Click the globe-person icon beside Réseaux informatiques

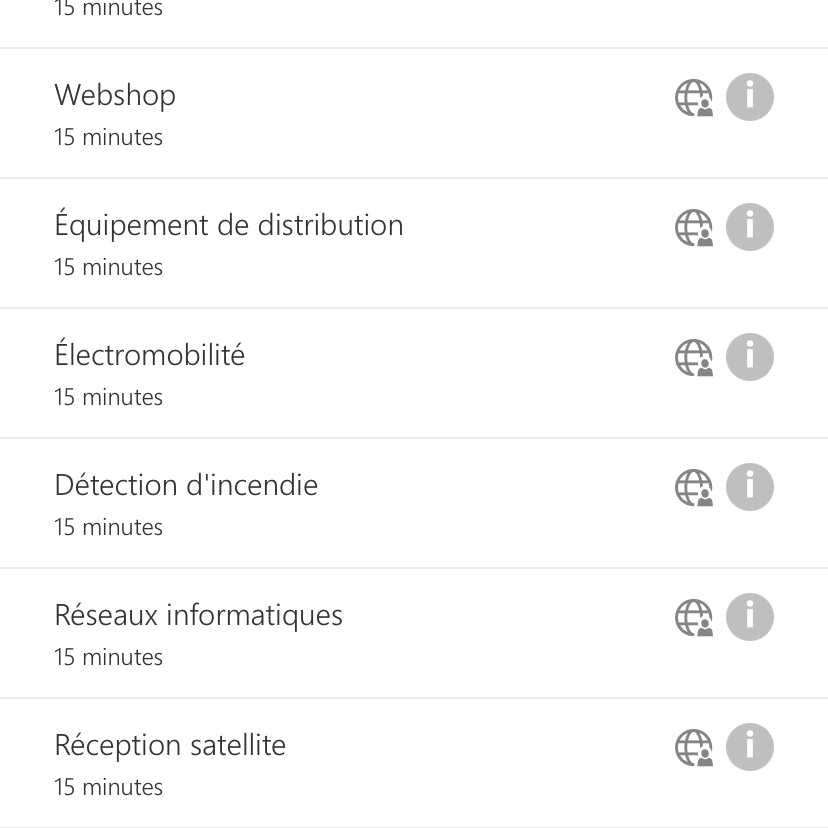click(694, 618)
